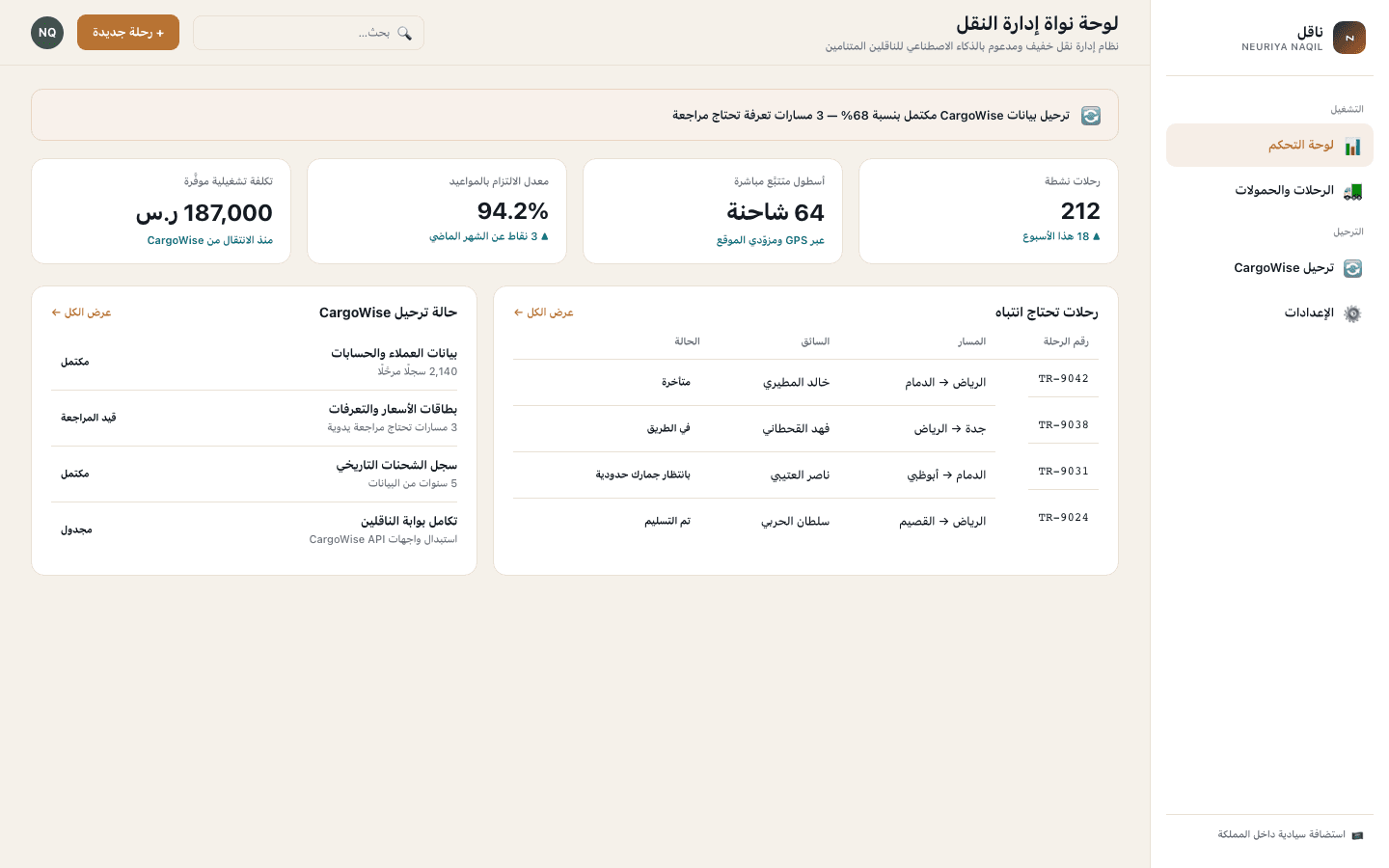Click عرض الكل in CargoWise migration status
Image resolution: width=1389 pixels, height=868 pixels.
[x=81, y=312]
